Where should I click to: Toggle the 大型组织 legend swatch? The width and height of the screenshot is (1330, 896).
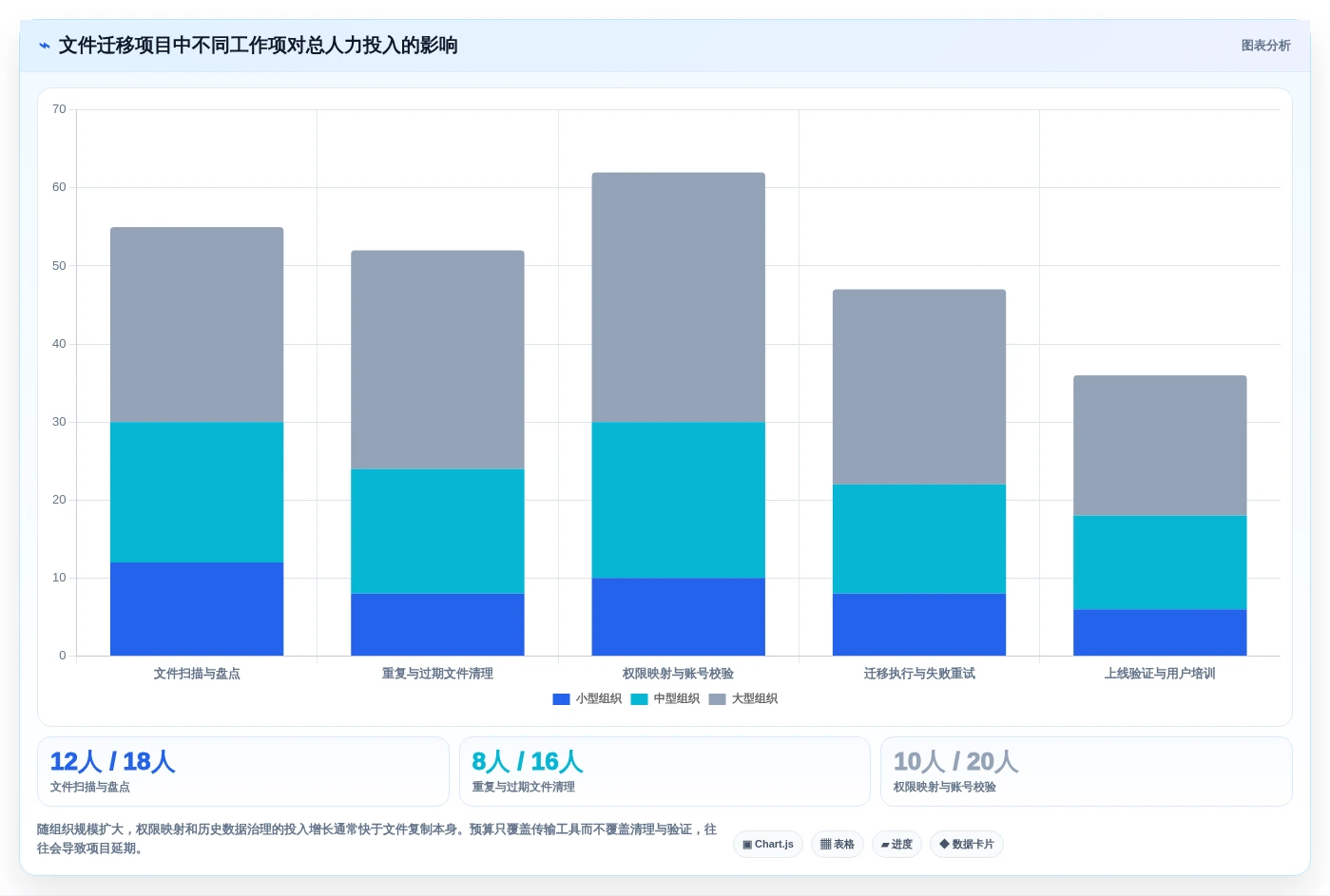pyautogui.click(x=717, y=699)
